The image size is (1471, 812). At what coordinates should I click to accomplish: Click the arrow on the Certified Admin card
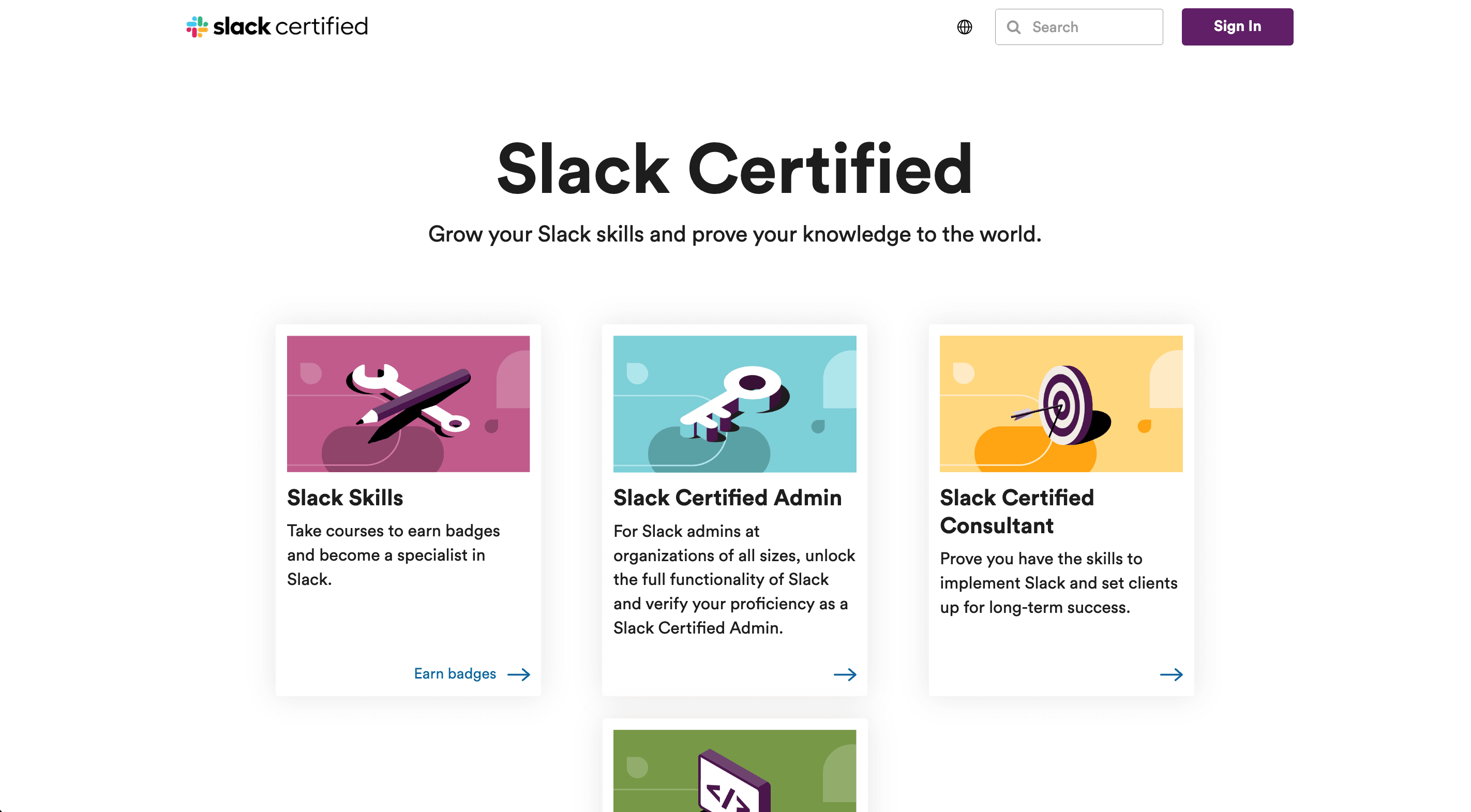click(x=845, y=674)
